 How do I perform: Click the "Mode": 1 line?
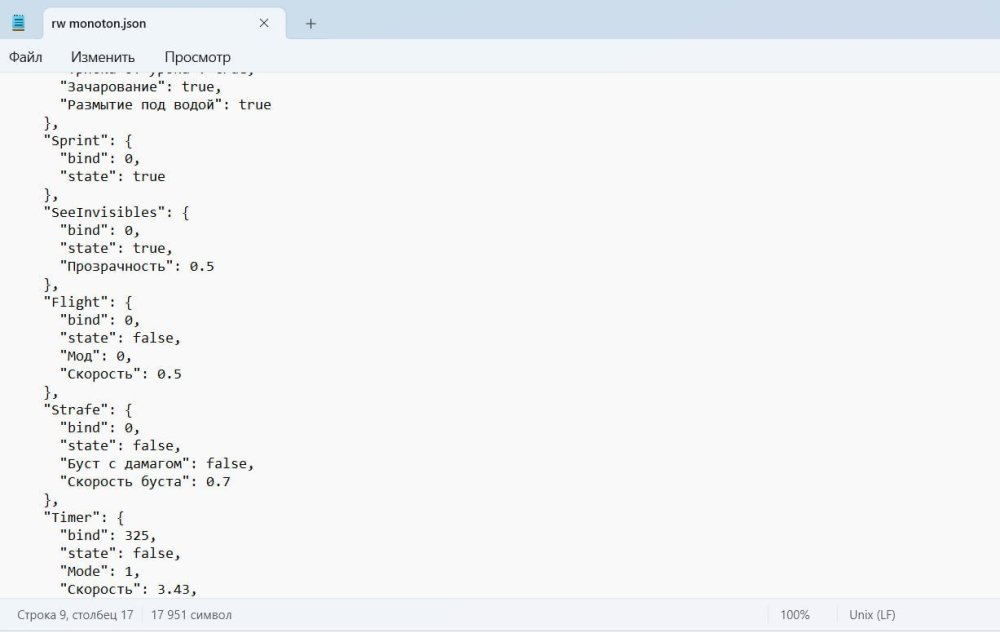click(99, 571)
